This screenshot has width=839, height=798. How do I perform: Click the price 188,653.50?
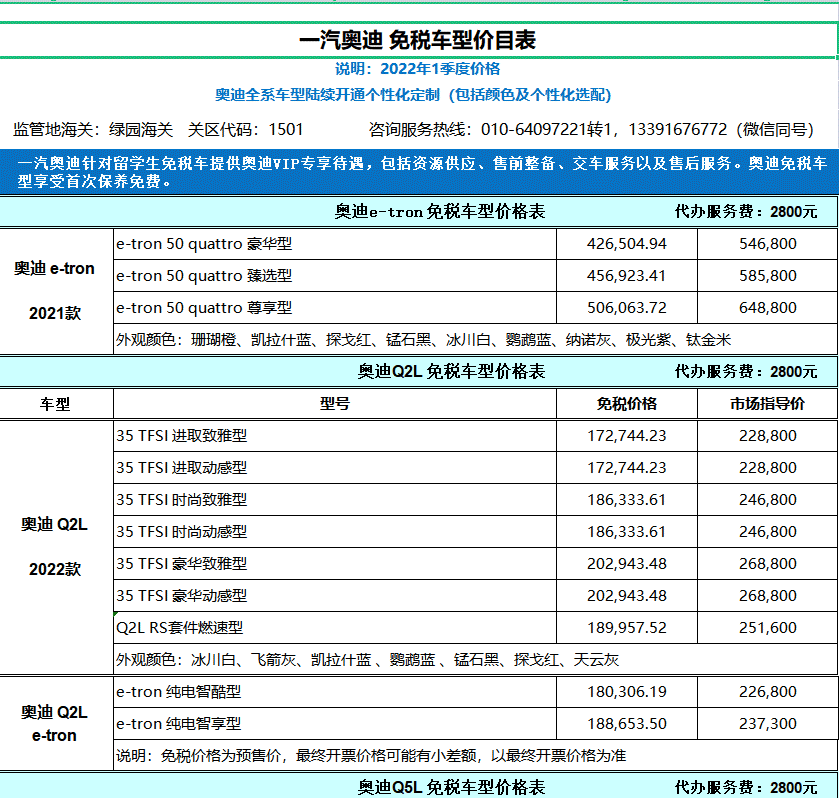coord(627,724)
